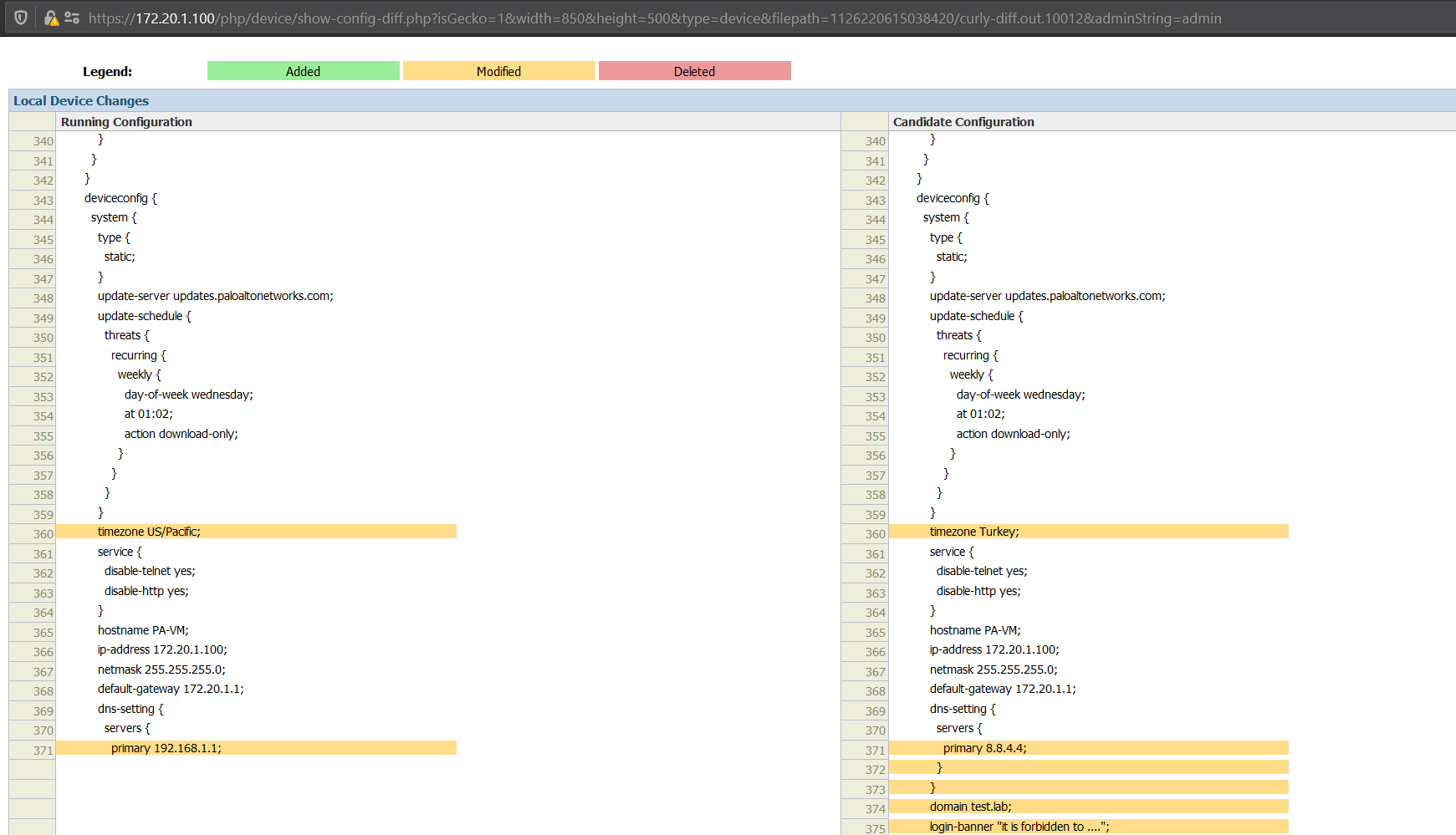Screen dimensions: 1456x835
Task: Select ip-address 172.20.1.100 in Running Configuration
Action: [x=162, y=649]
